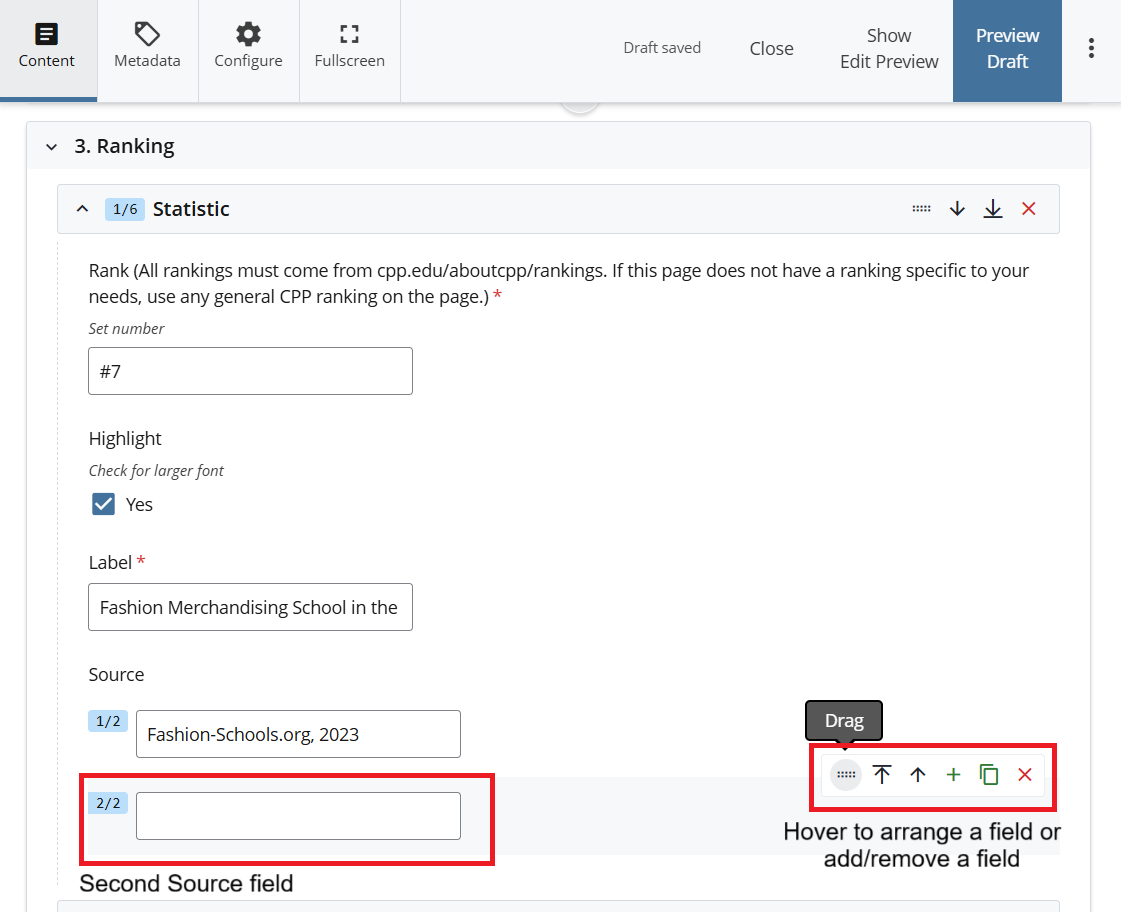The height and width of the screenshot is (912, 1121).
Task: Add a new Source field with plus icon
Action: tap(953, 775)
